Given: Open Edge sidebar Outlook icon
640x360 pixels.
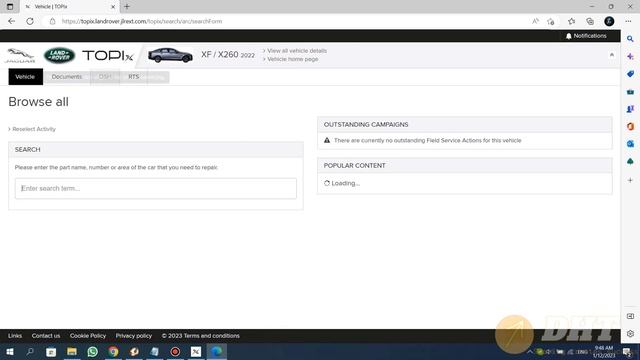Looking at the screenshot, I should pos(630,144).
